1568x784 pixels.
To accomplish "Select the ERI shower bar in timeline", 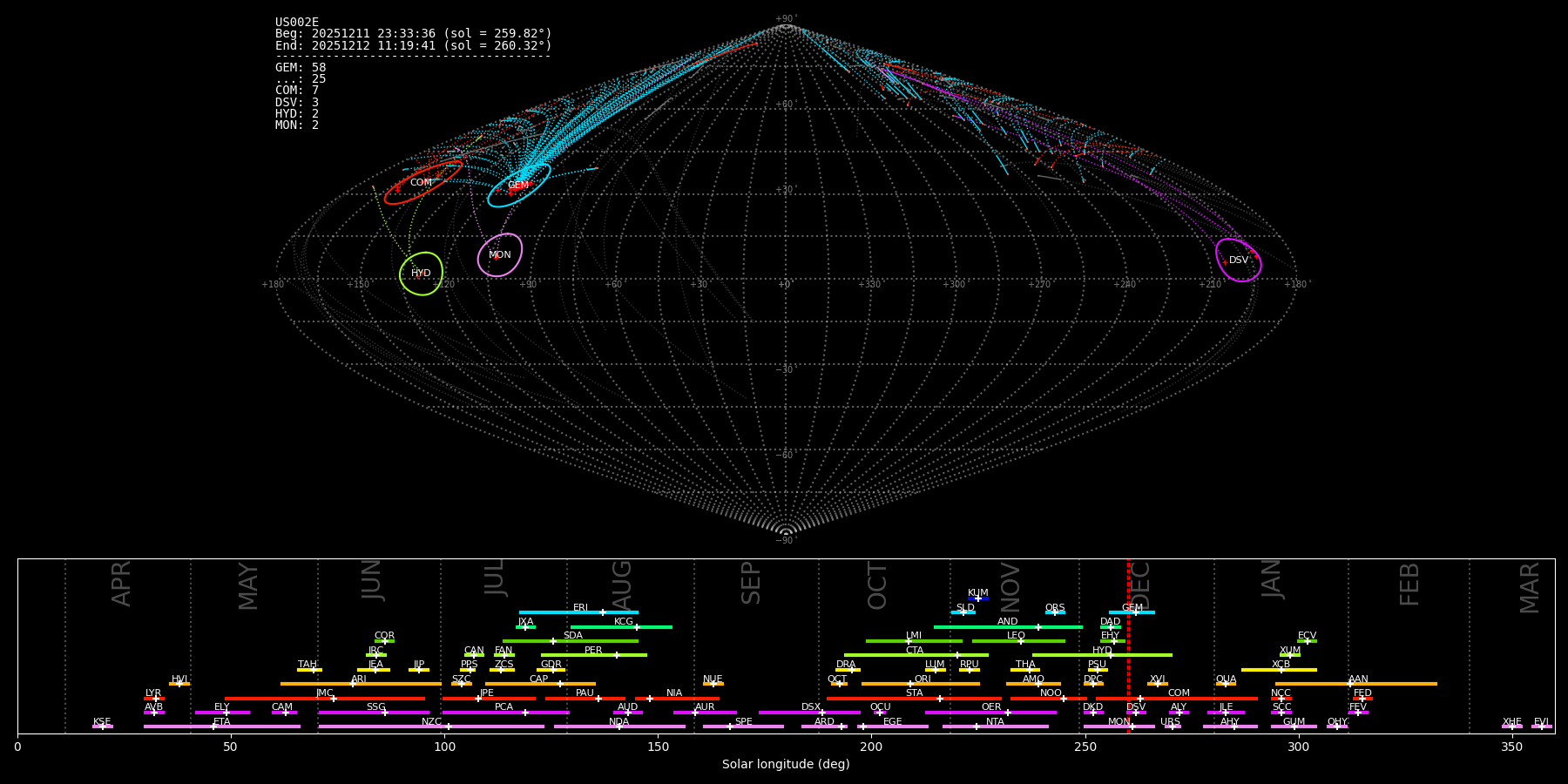I will 578,612.
